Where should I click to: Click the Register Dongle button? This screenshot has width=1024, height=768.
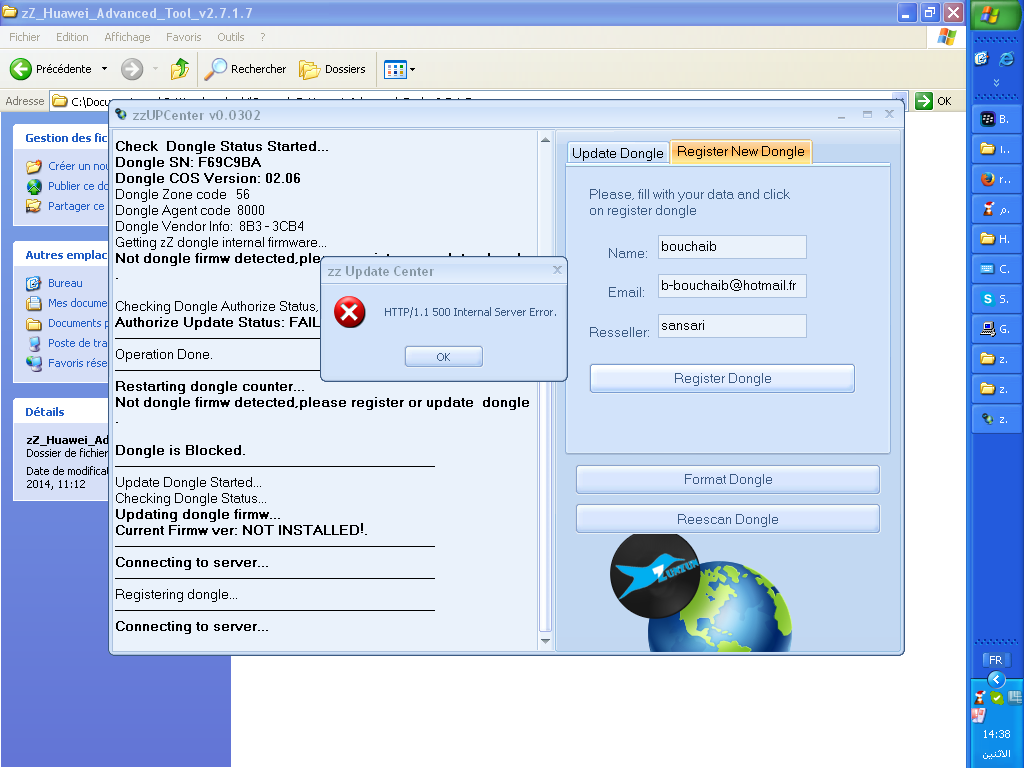coord(722,378)
